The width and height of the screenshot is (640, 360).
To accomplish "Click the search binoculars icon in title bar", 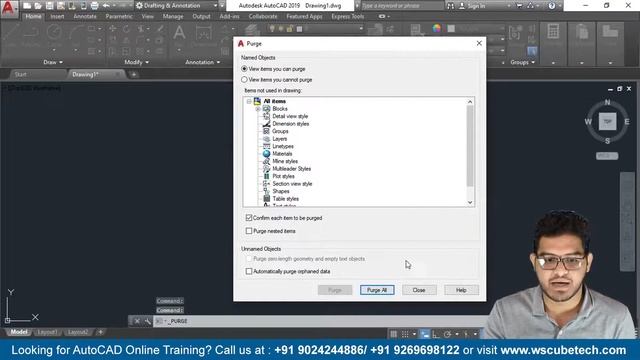I will coord(450,6).
